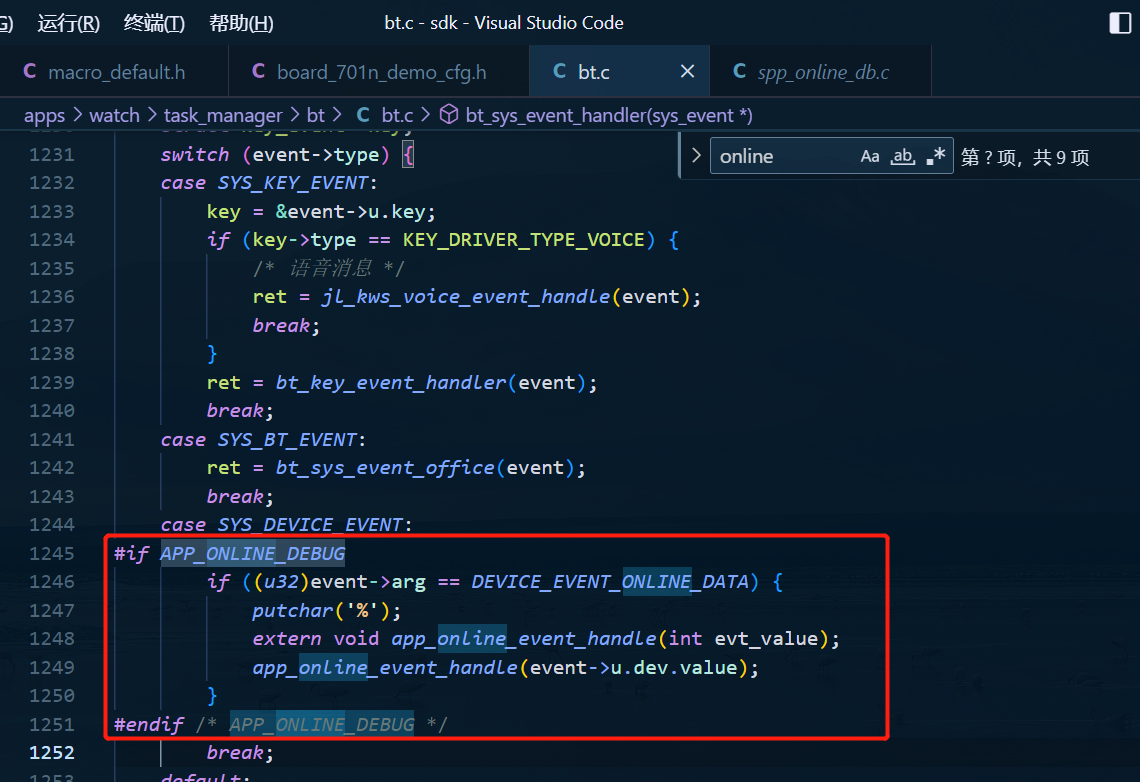Open the 终端(T) menu
The image size is (1140, 782).
(154, 23)
